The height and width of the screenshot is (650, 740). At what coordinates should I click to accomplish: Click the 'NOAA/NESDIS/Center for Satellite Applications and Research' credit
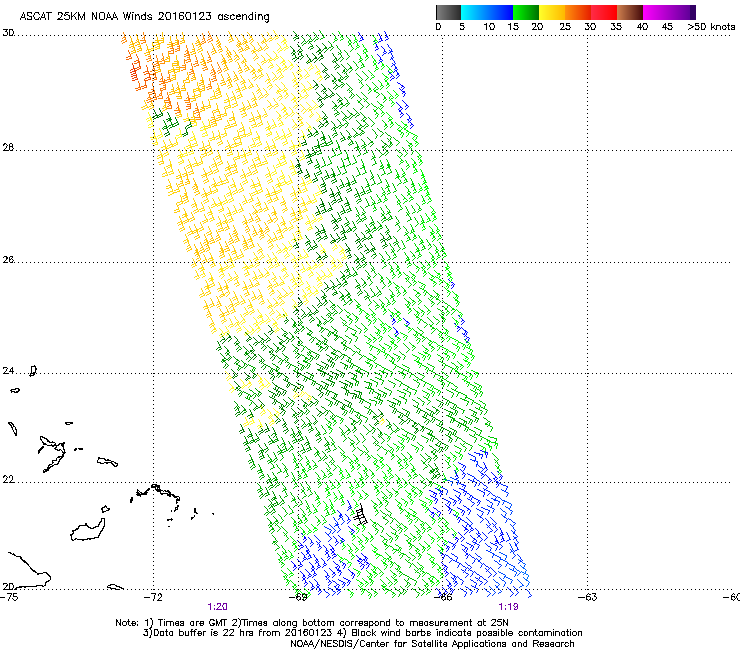click(432, 644)
